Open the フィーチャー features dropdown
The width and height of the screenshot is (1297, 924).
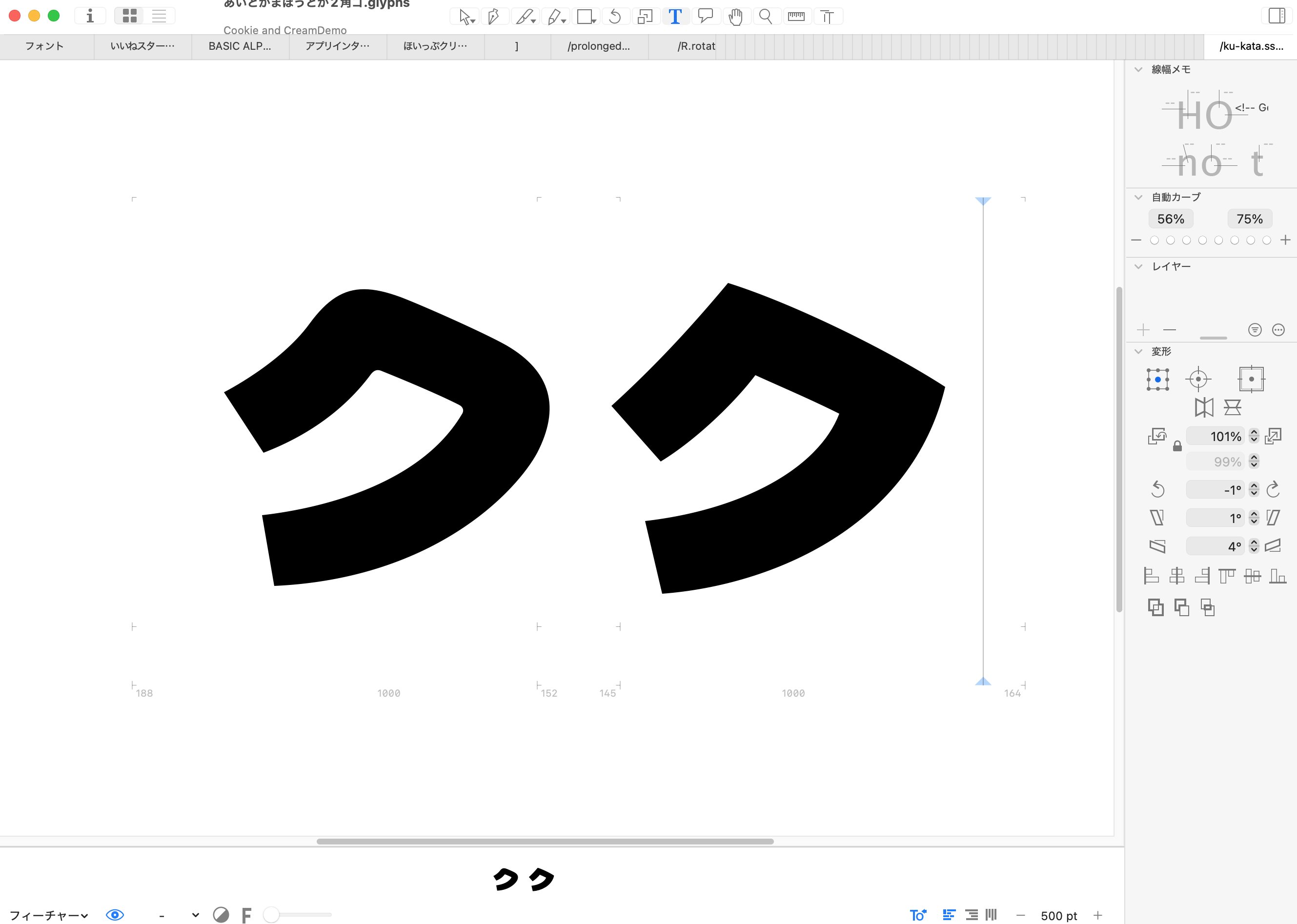tap(48, 915)
